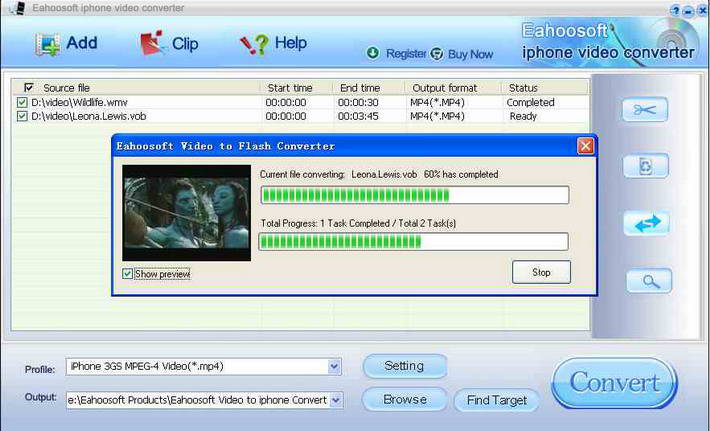Click the Ready status cell
The image size is (710, 431).
523,116
